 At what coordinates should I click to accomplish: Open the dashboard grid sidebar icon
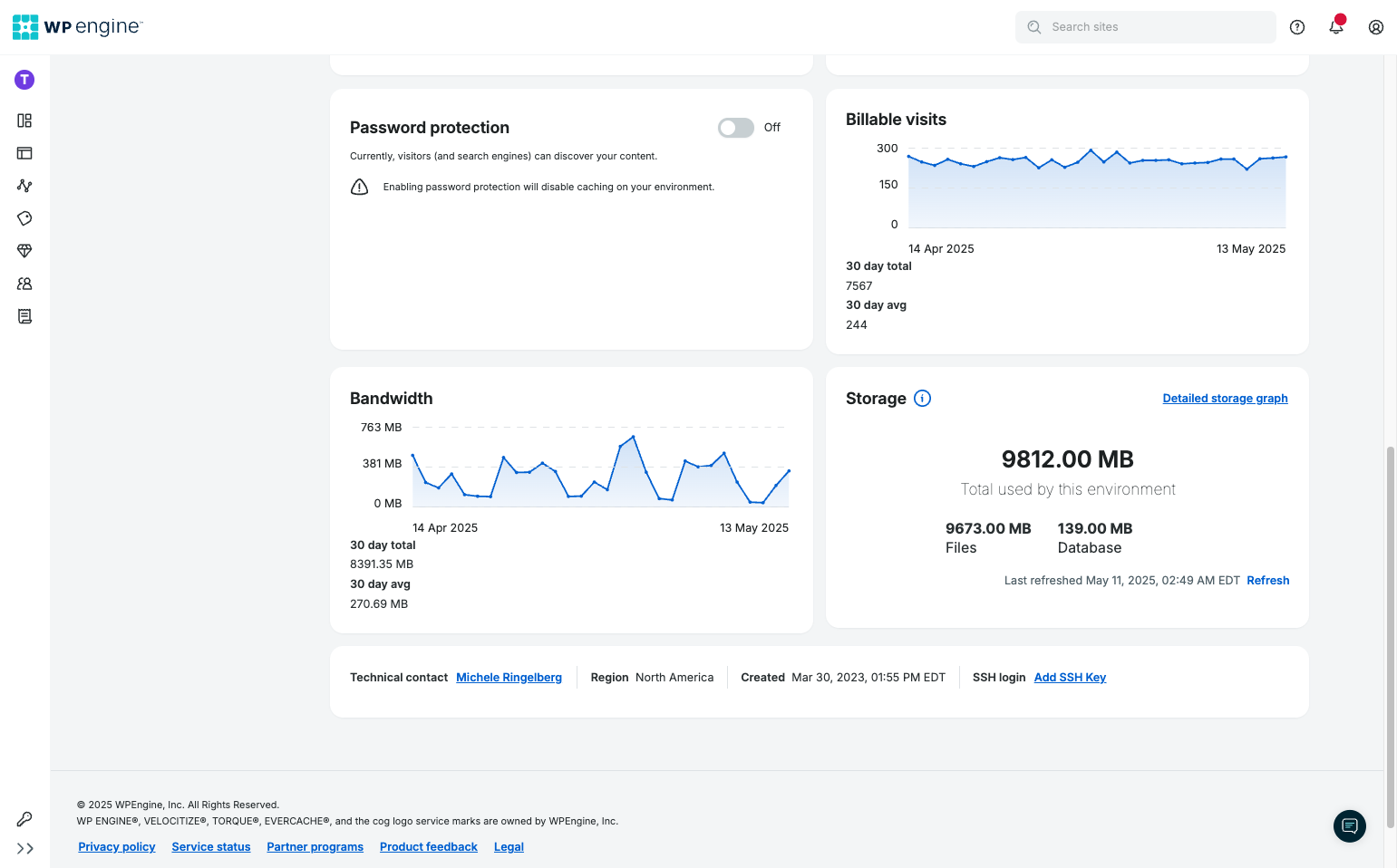24,121
